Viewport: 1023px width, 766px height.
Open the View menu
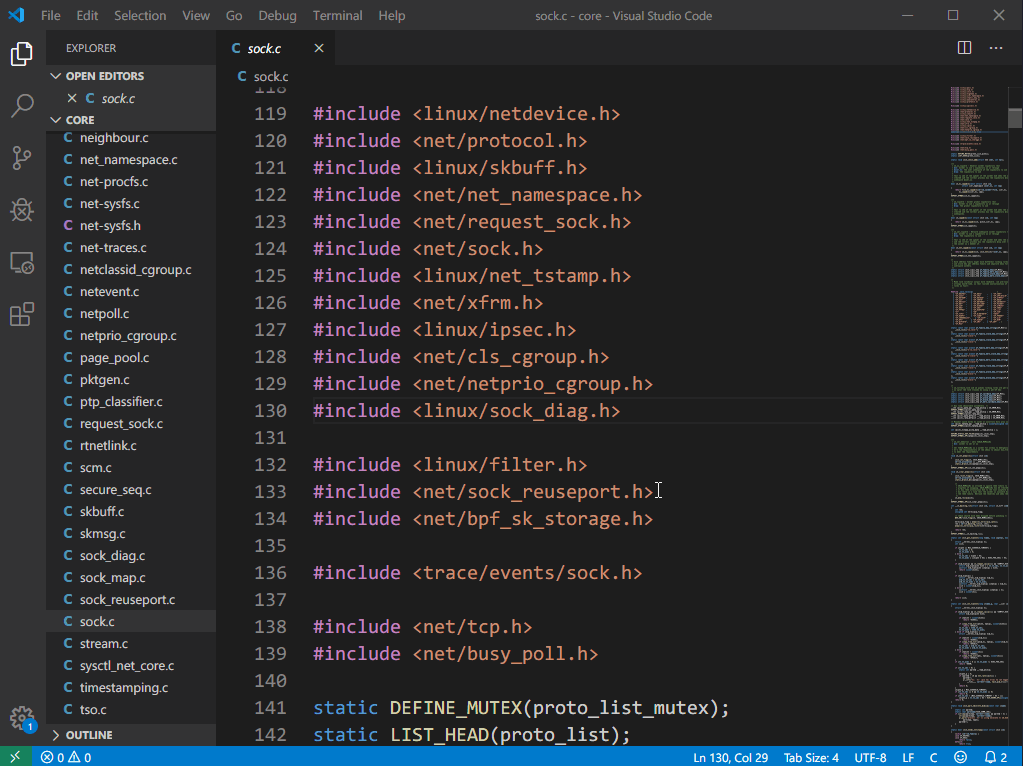[x=196, y=16]
